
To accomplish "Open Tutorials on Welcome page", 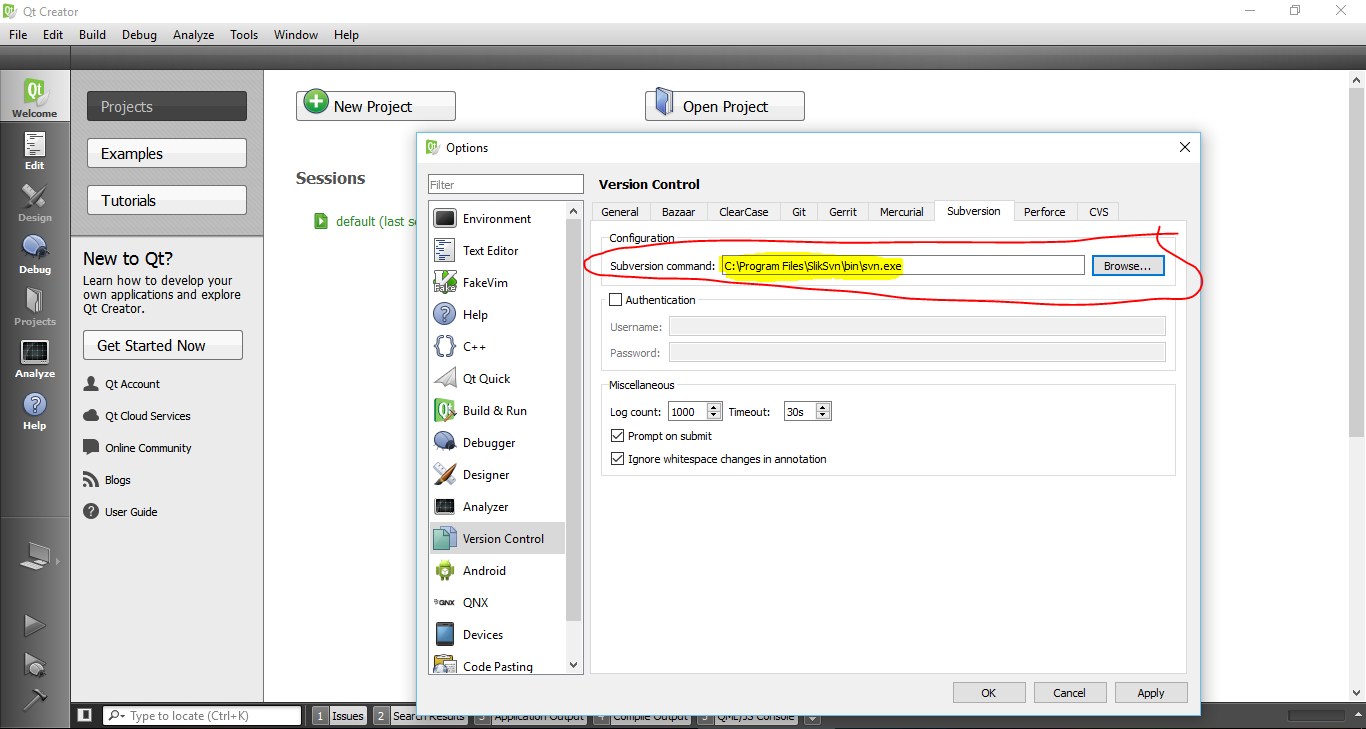I will (x=167, y=201).
